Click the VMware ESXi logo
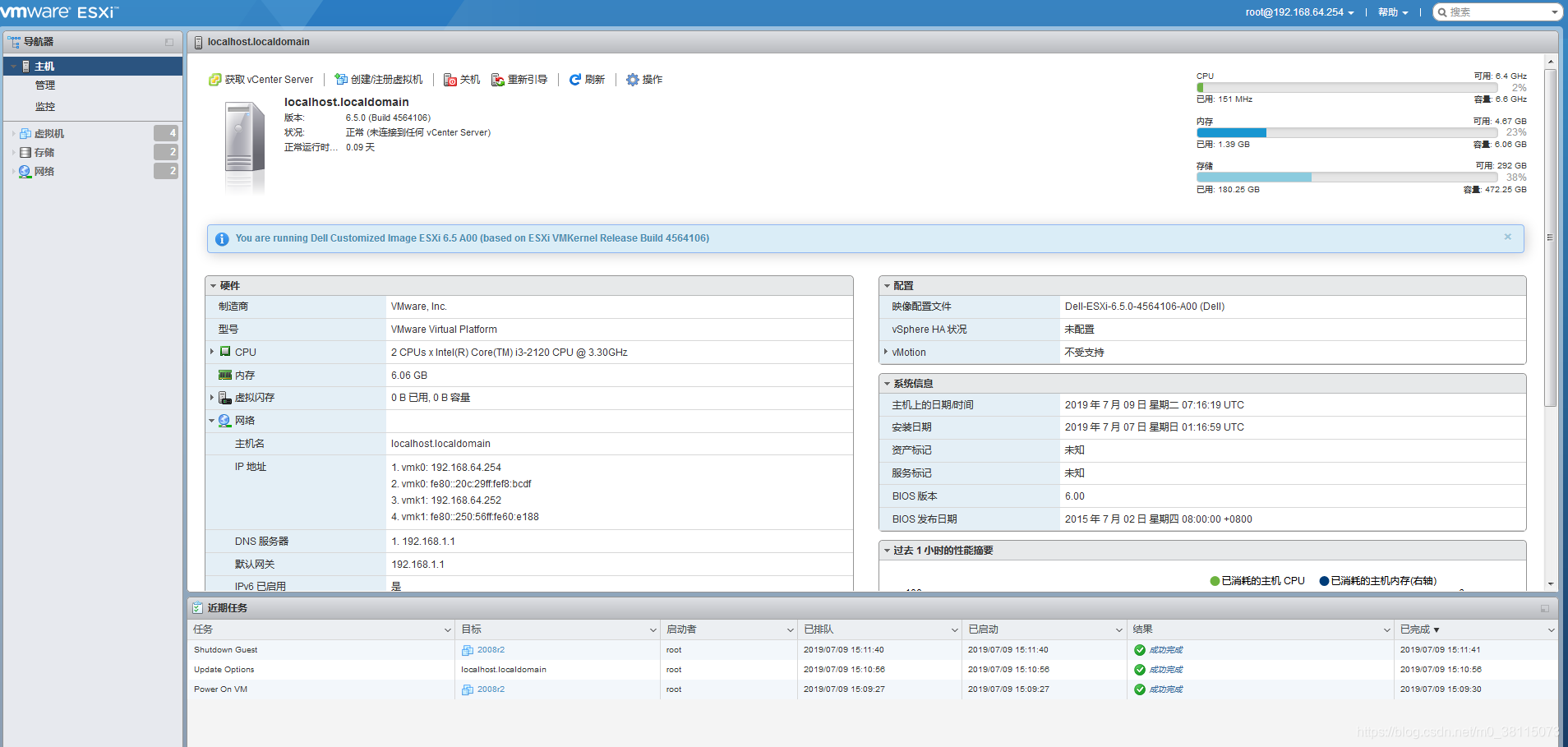The width and height of the screenshot is (1568, 747). [59, 12]
